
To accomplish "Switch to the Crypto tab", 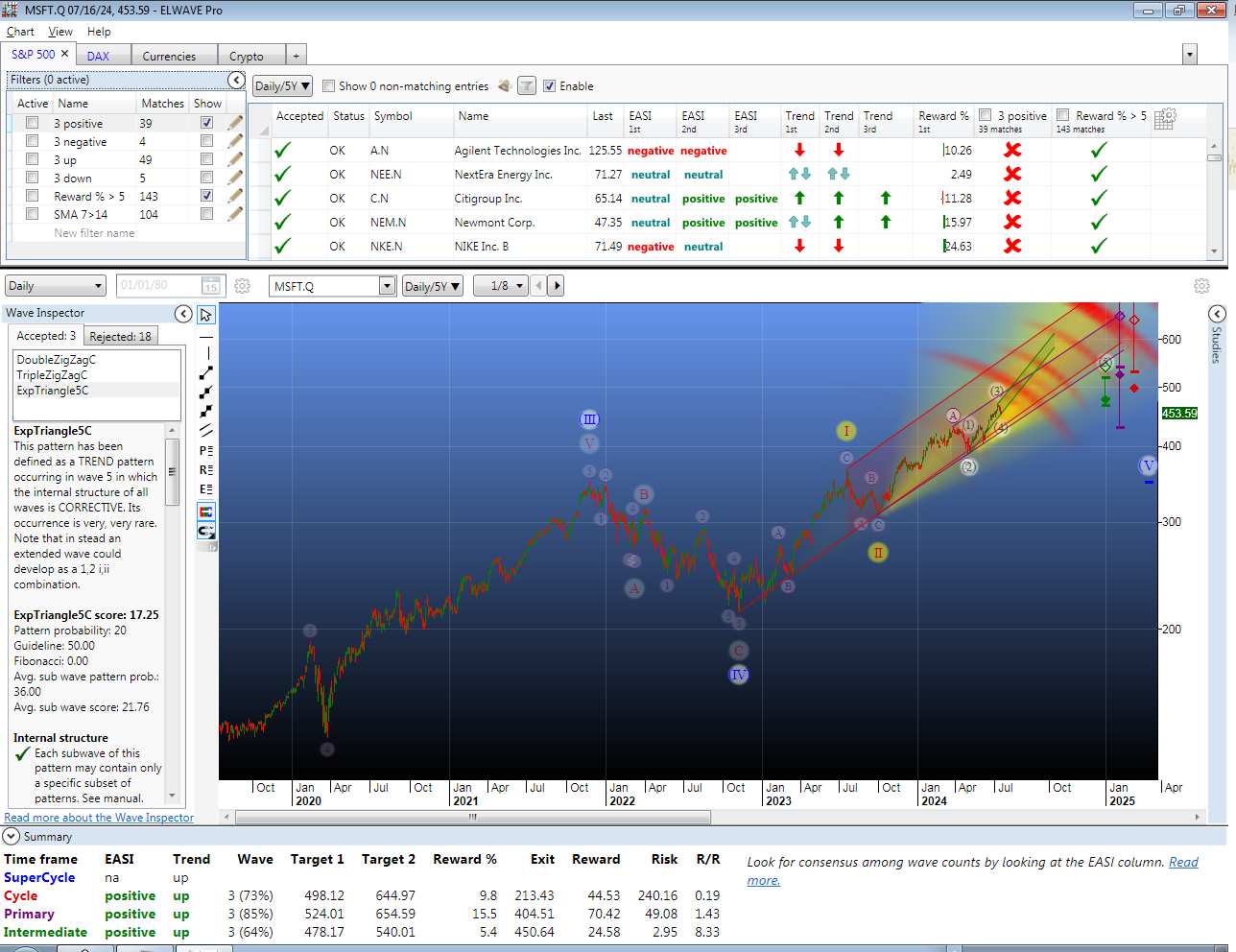I will (247, 56).
